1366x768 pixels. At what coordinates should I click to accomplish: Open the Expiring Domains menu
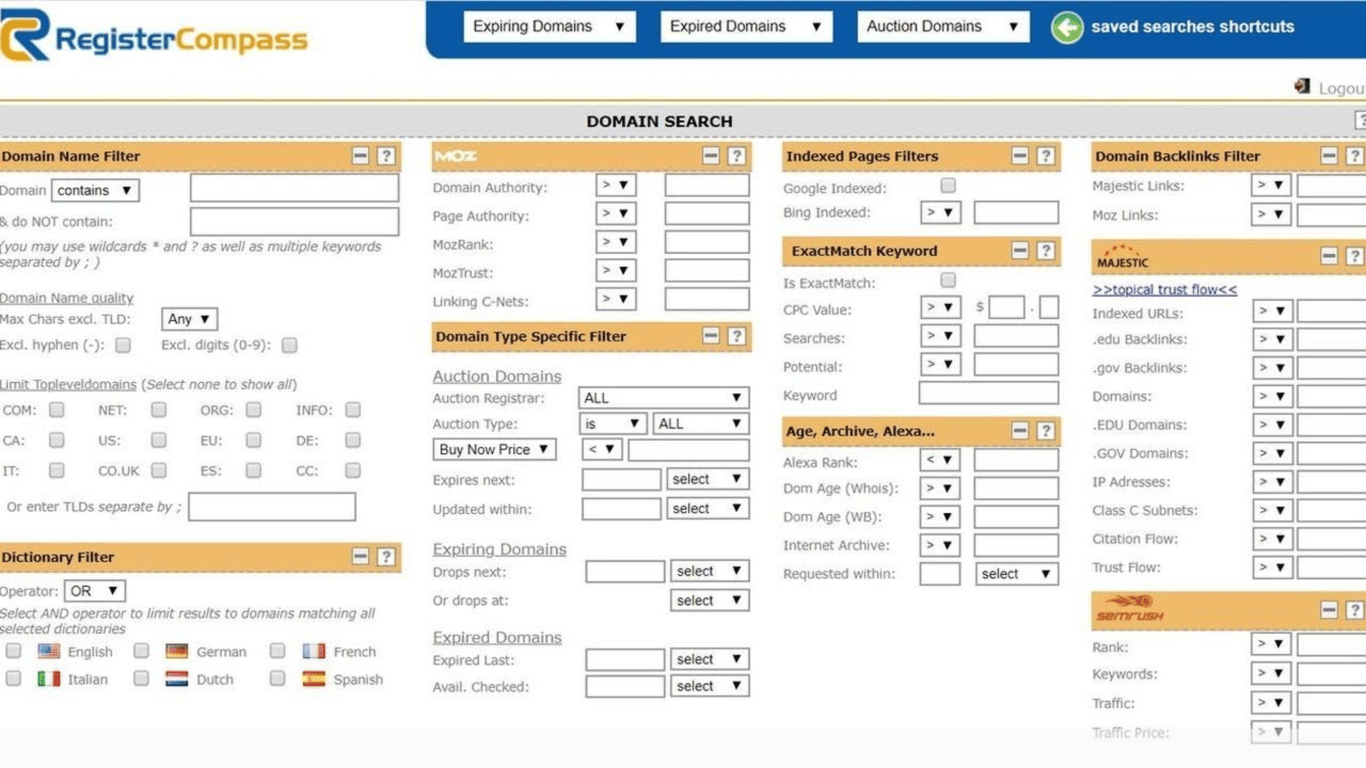coord(550,27)
